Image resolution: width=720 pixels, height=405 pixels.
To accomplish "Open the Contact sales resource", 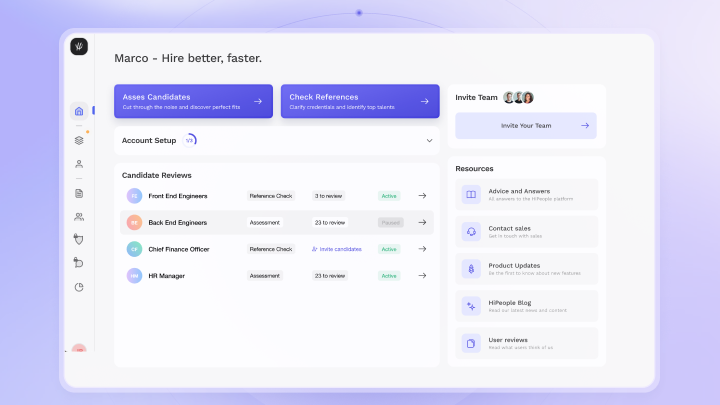I will coord(526,231).
